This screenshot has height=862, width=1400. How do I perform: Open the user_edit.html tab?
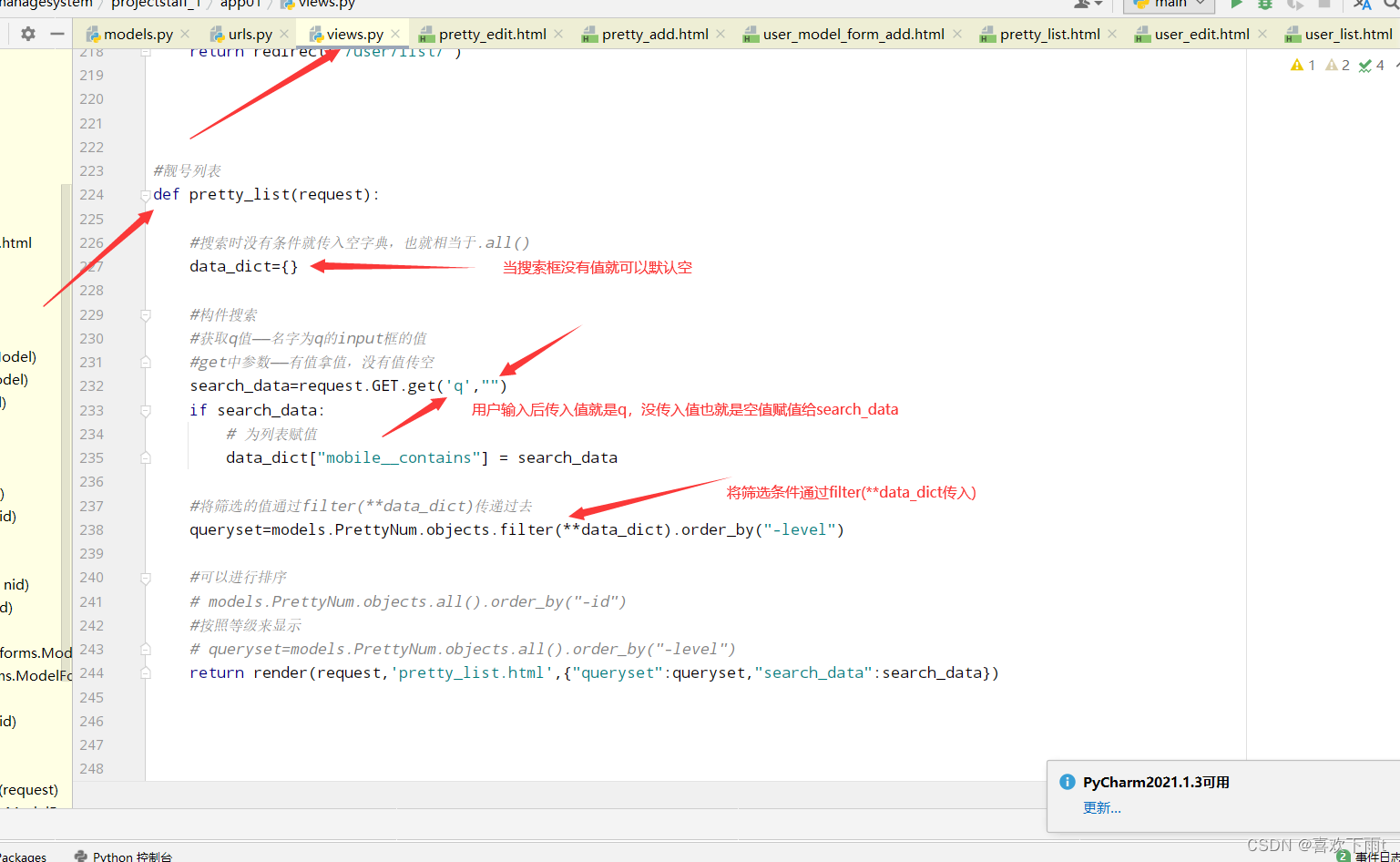point(1201,34)
